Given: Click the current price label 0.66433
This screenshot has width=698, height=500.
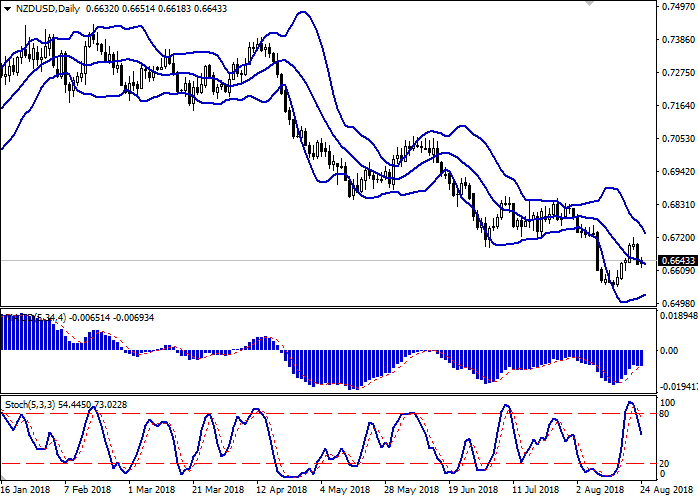Looking at the screenshot, I should (x=678, y=261).
